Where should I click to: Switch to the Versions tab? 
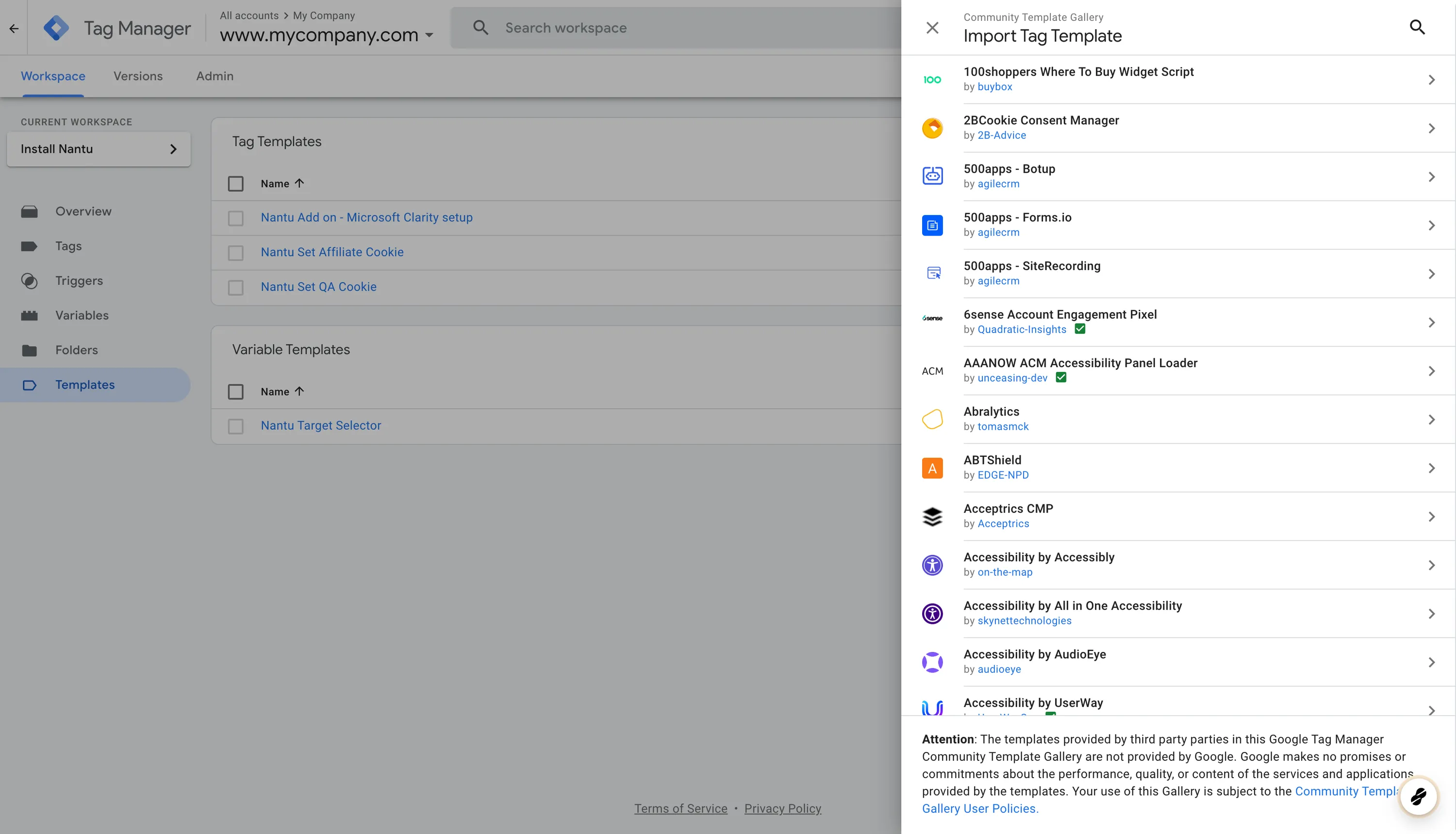(x=138, y=76)
